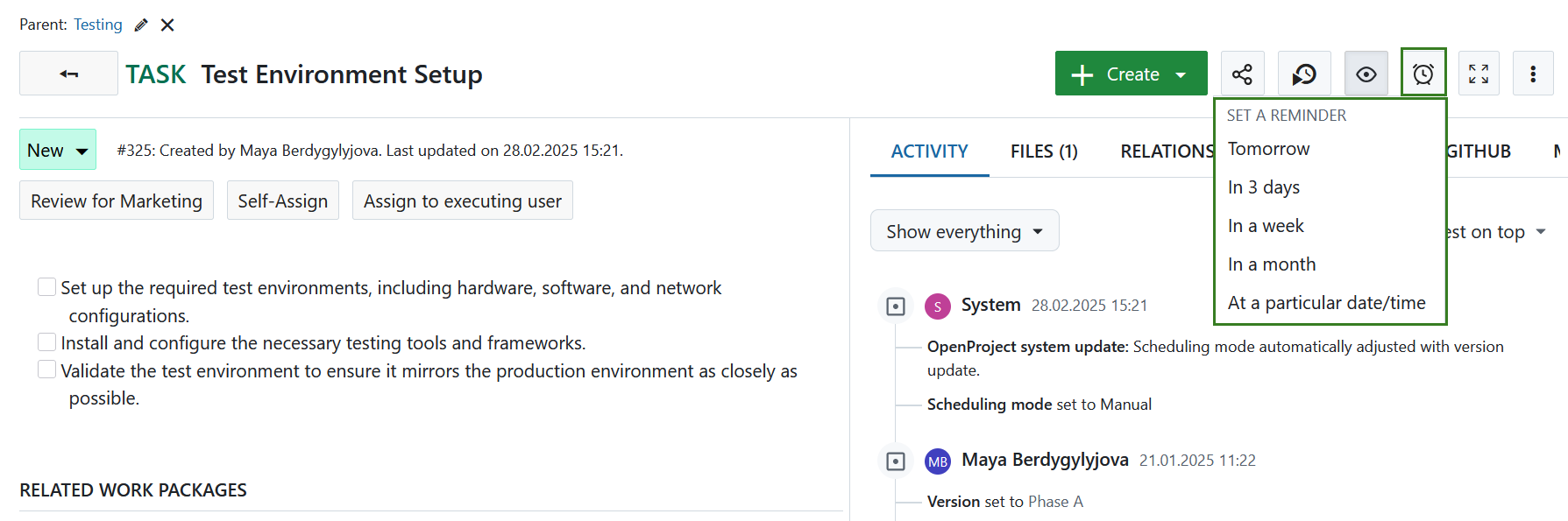Open the New status dropdown
Image resolution: width=1568 pixels, height=521 pixels.
click(x=58, y=151)
